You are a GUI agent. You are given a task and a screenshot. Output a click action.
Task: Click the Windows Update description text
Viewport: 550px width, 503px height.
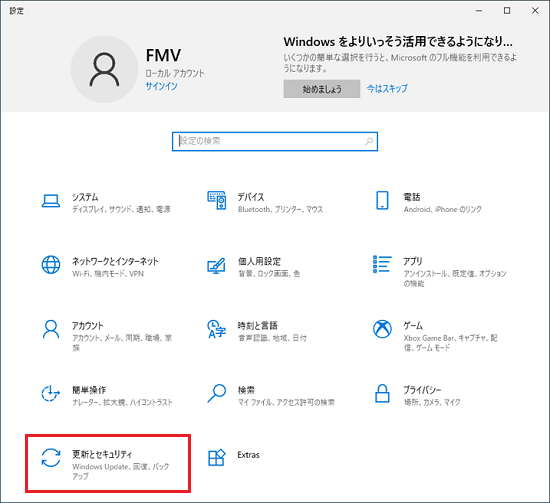(x=121, y=471)
